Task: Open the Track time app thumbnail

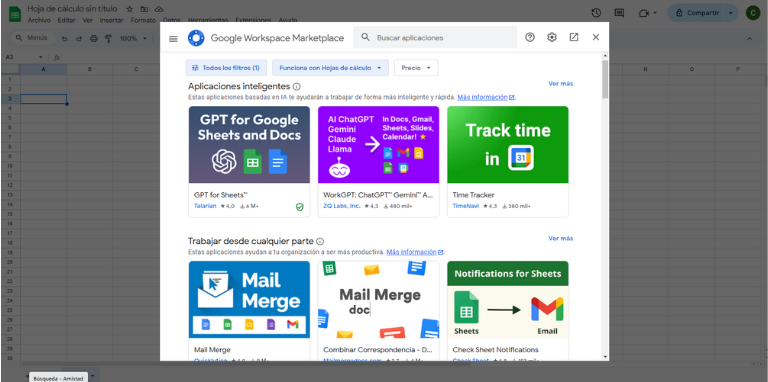Action: (x=507, y=144)
